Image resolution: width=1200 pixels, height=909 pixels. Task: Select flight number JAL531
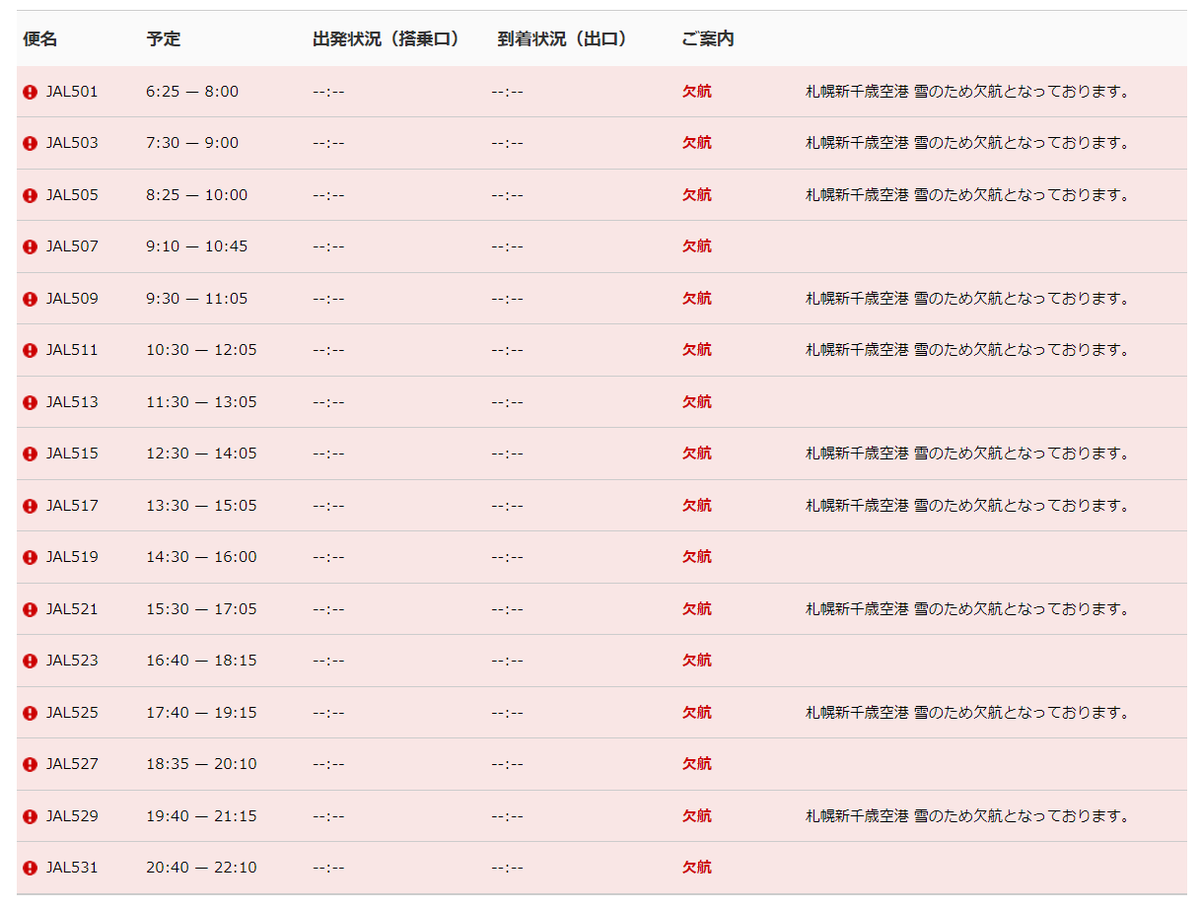(x=72, y=867)
